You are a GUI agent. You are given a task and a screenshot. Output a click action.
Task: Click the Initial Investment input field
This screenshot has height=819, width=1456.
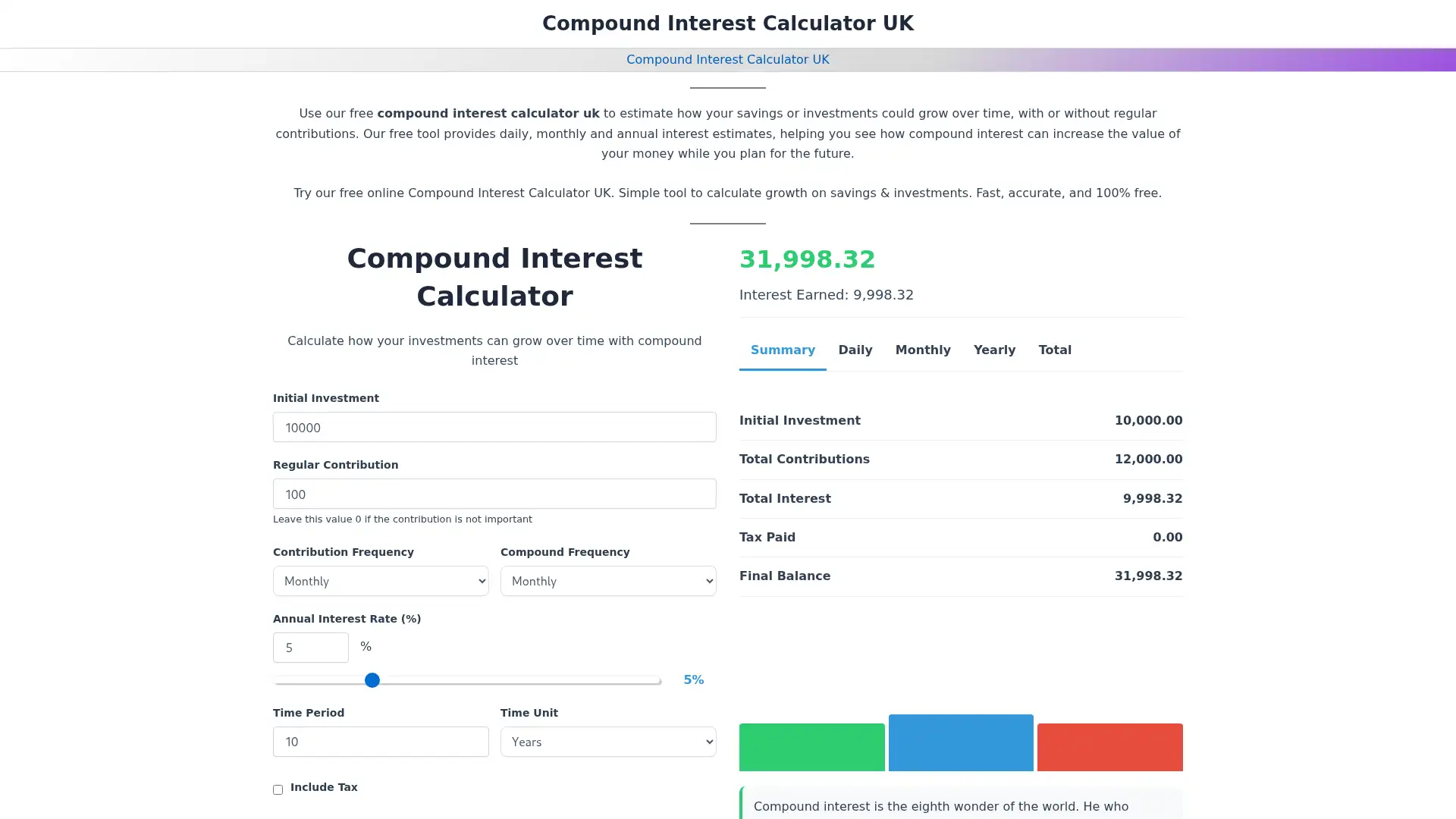coord(494,427)
